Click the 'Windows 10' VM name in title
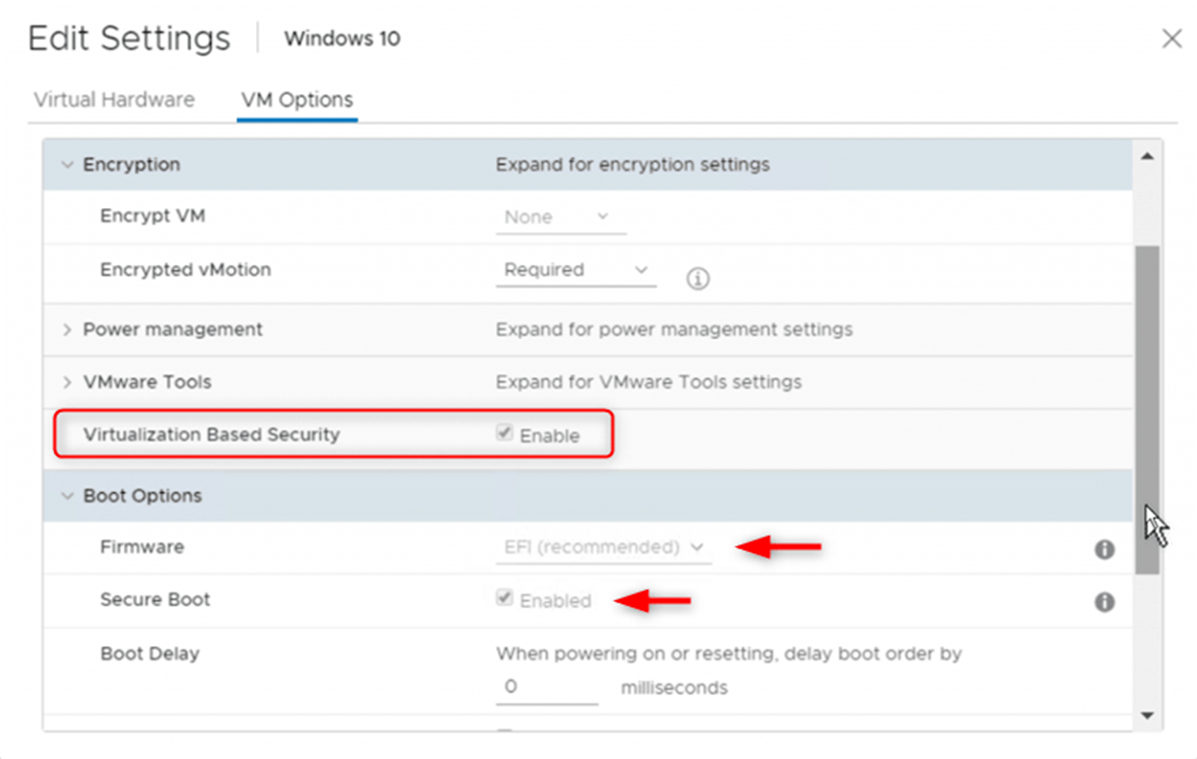Viewport: 1197px width, 759px height. (x=342, y=38)
